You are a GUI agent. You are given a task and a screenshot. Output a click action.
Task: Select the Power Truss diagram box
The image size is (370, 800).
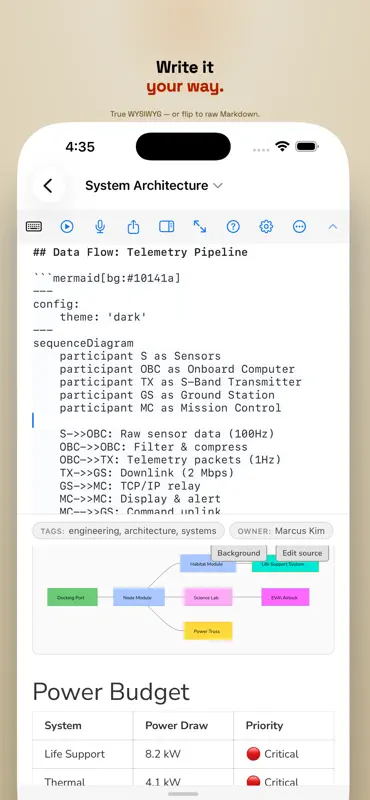click(208, 631)
